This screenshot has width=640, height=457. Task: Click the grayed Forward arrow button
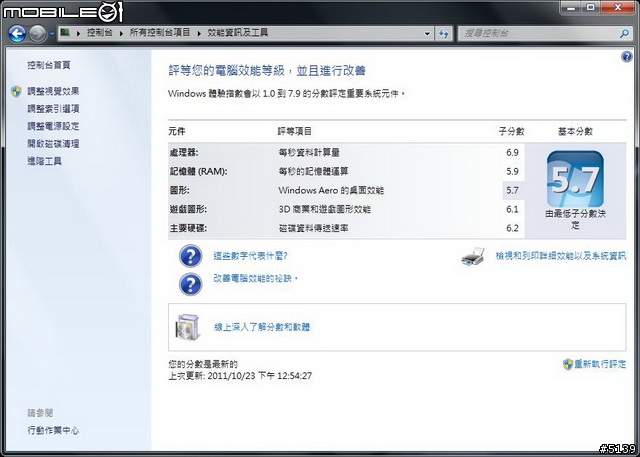[37, 34]
